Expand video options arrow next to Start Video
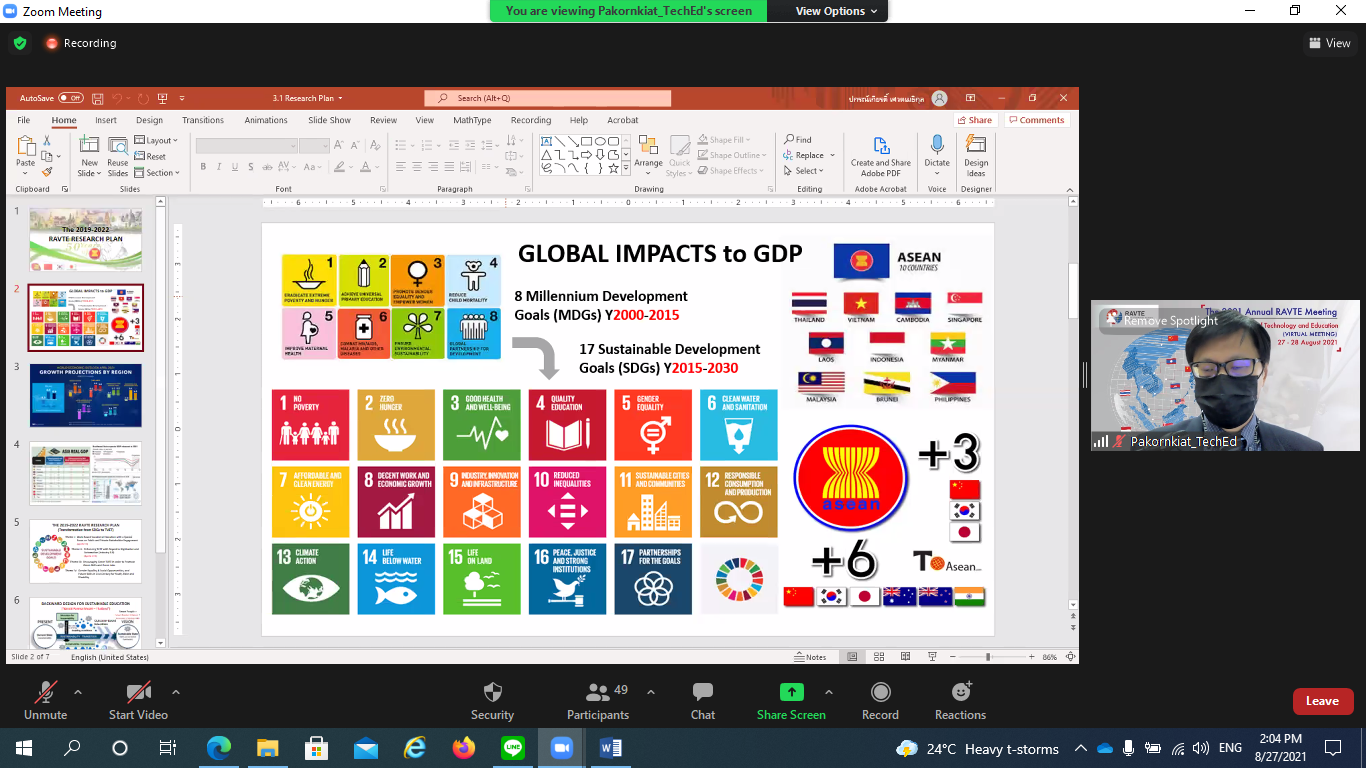This screenshot has height=768, width=1366. click(x=176, y=692)
